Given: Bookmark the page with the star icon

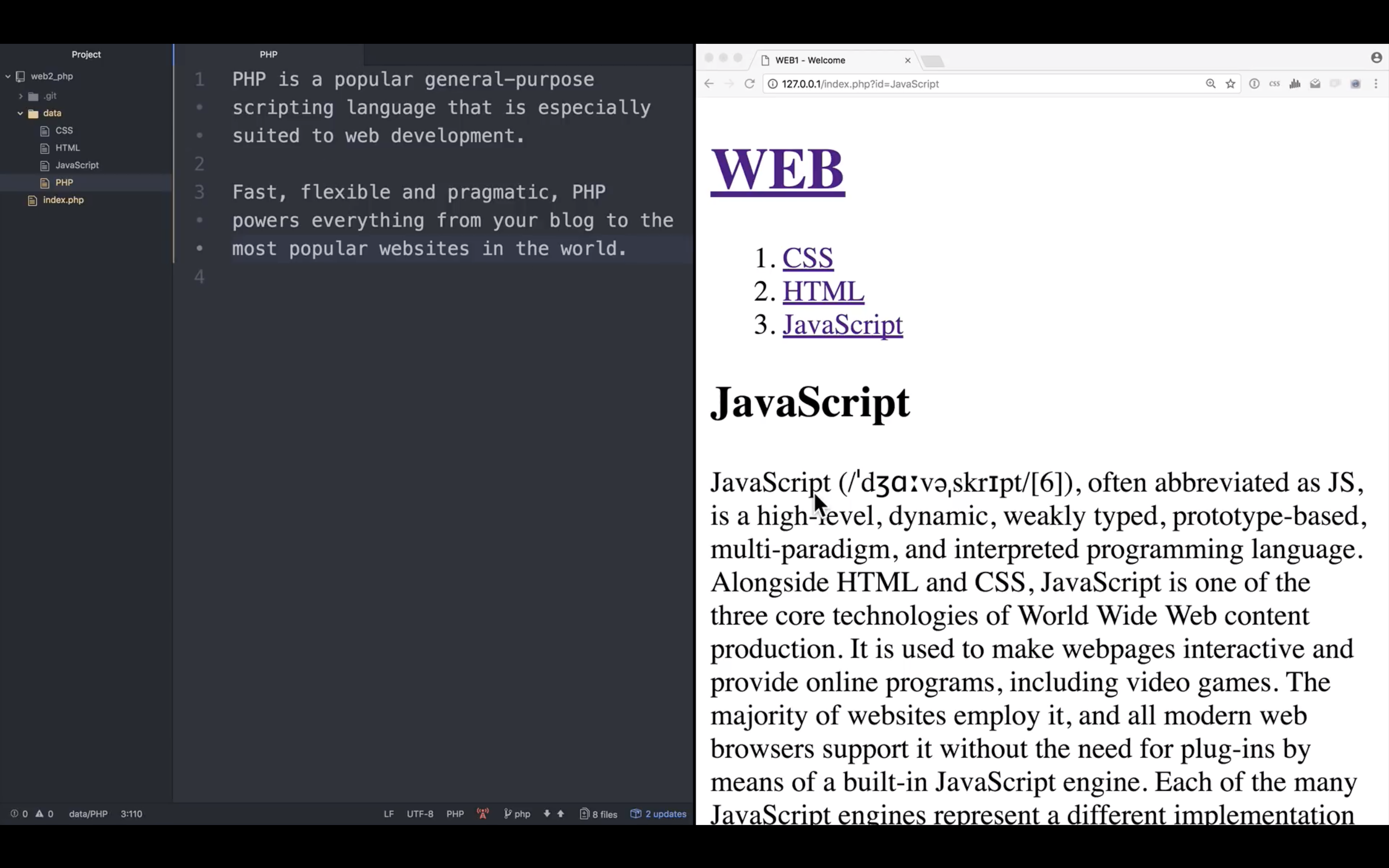Looking at the screenshot, I should [x=1230, y=84].
